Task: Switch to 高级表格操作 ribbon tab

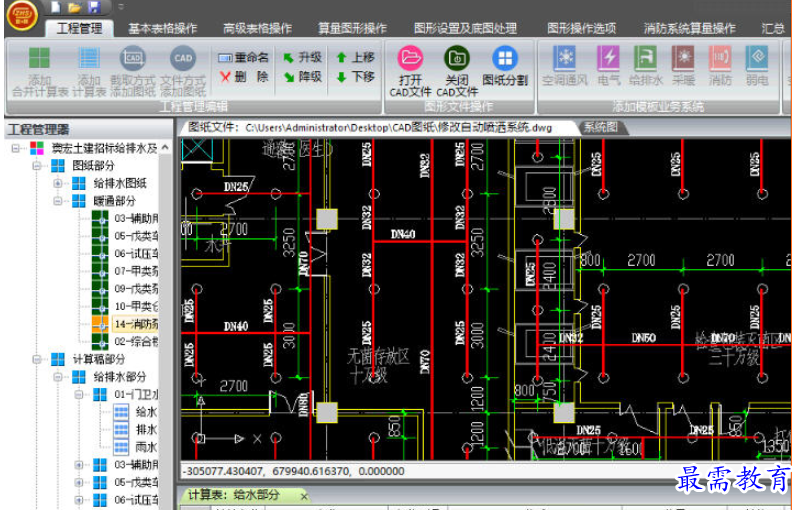Action: pos(257,29)
